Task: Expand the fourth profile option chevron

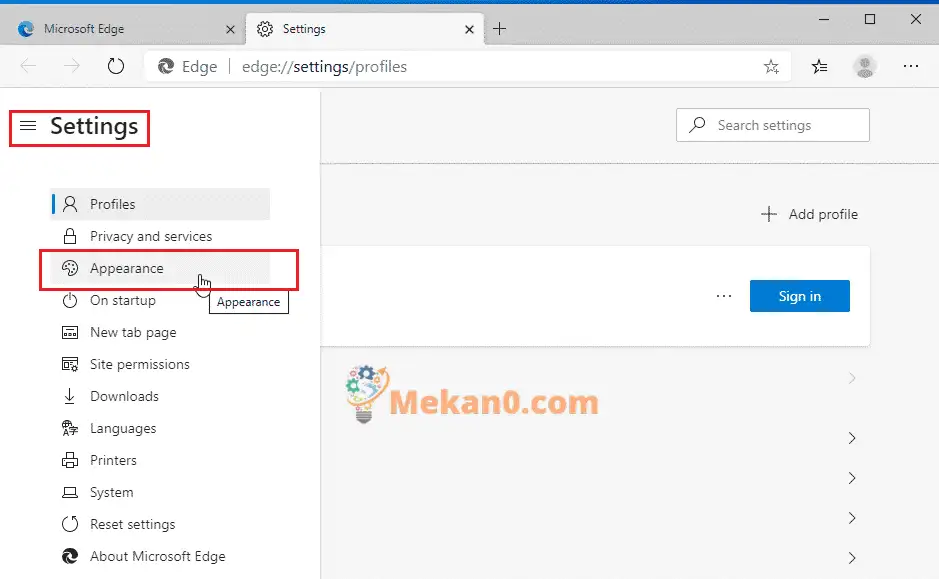Action: point(852,518)
